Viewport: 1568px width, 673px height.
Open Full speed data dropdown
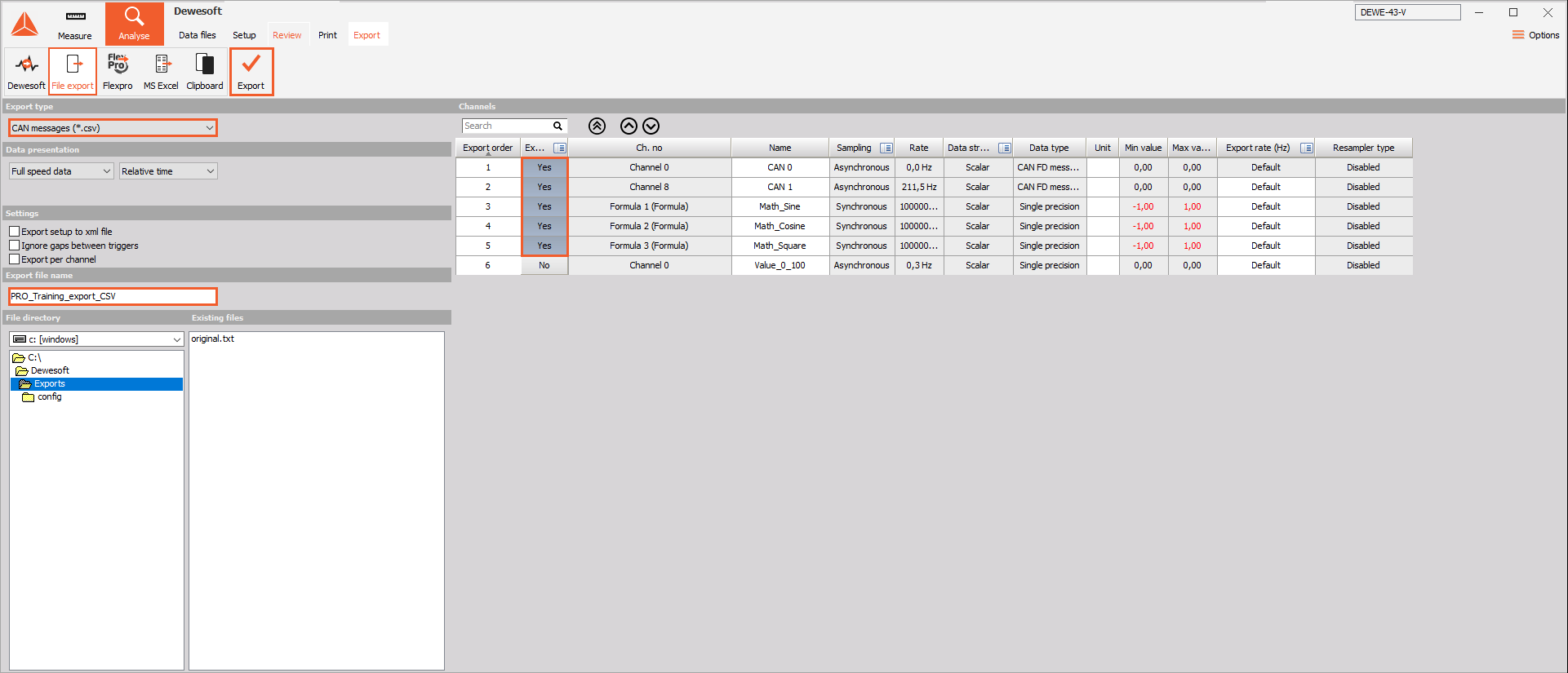pyautogui.click(x=61, y=171)
